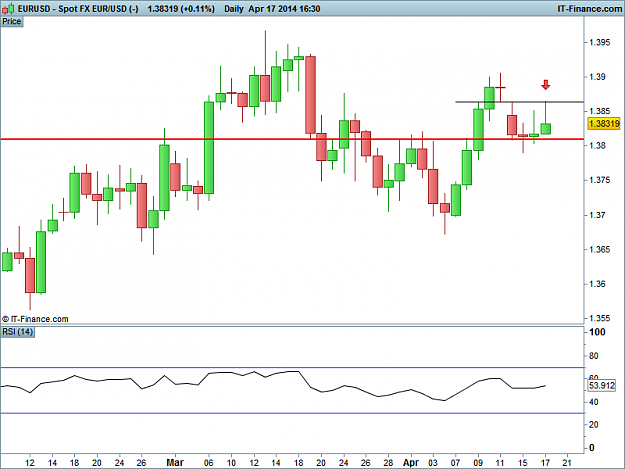Click the 1.375 price axis label

click(x=599, y=180)
